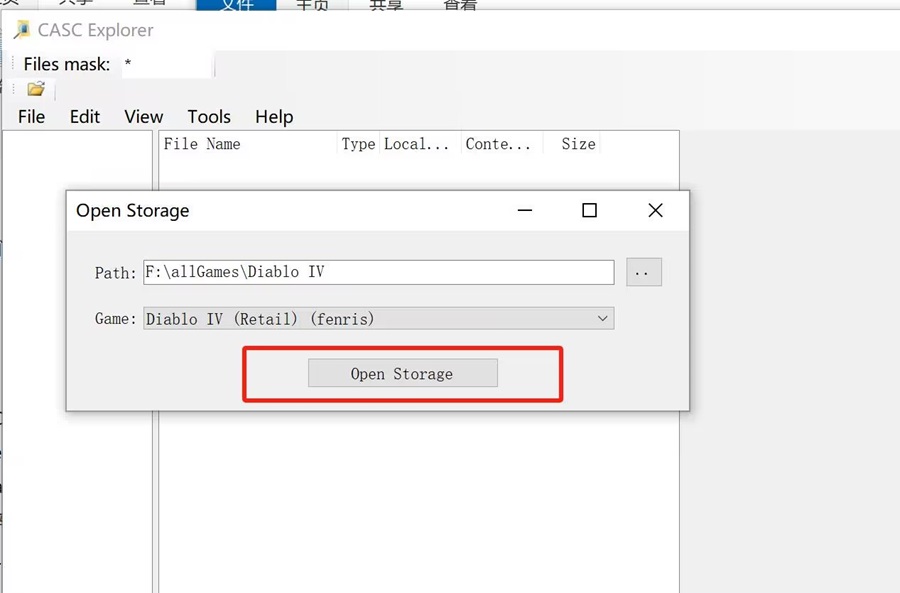The image size is (900, 593).
Task: Maximize the Open Storage dialog
Action: click(589, 211)
